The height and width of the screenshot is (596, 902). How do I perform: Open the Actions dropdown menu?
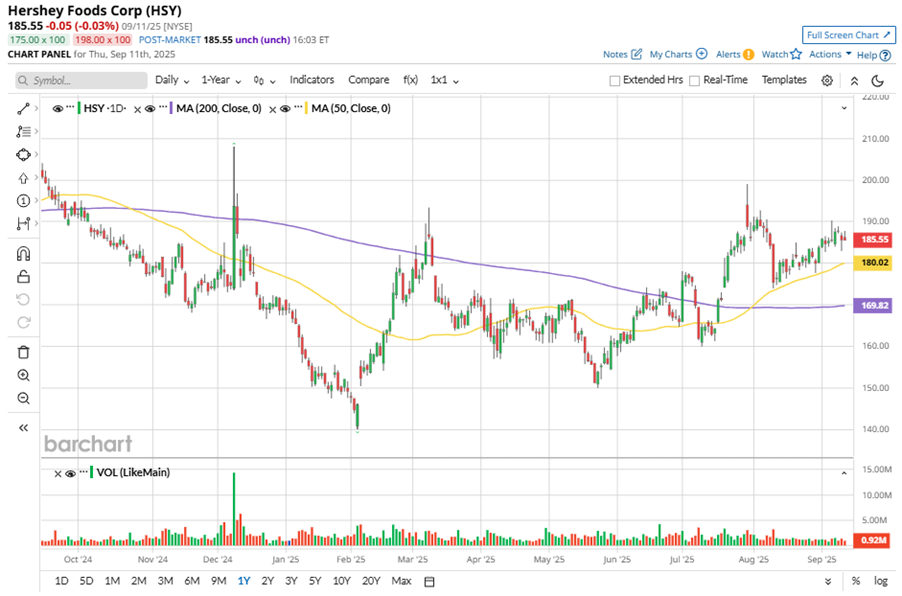830,54
